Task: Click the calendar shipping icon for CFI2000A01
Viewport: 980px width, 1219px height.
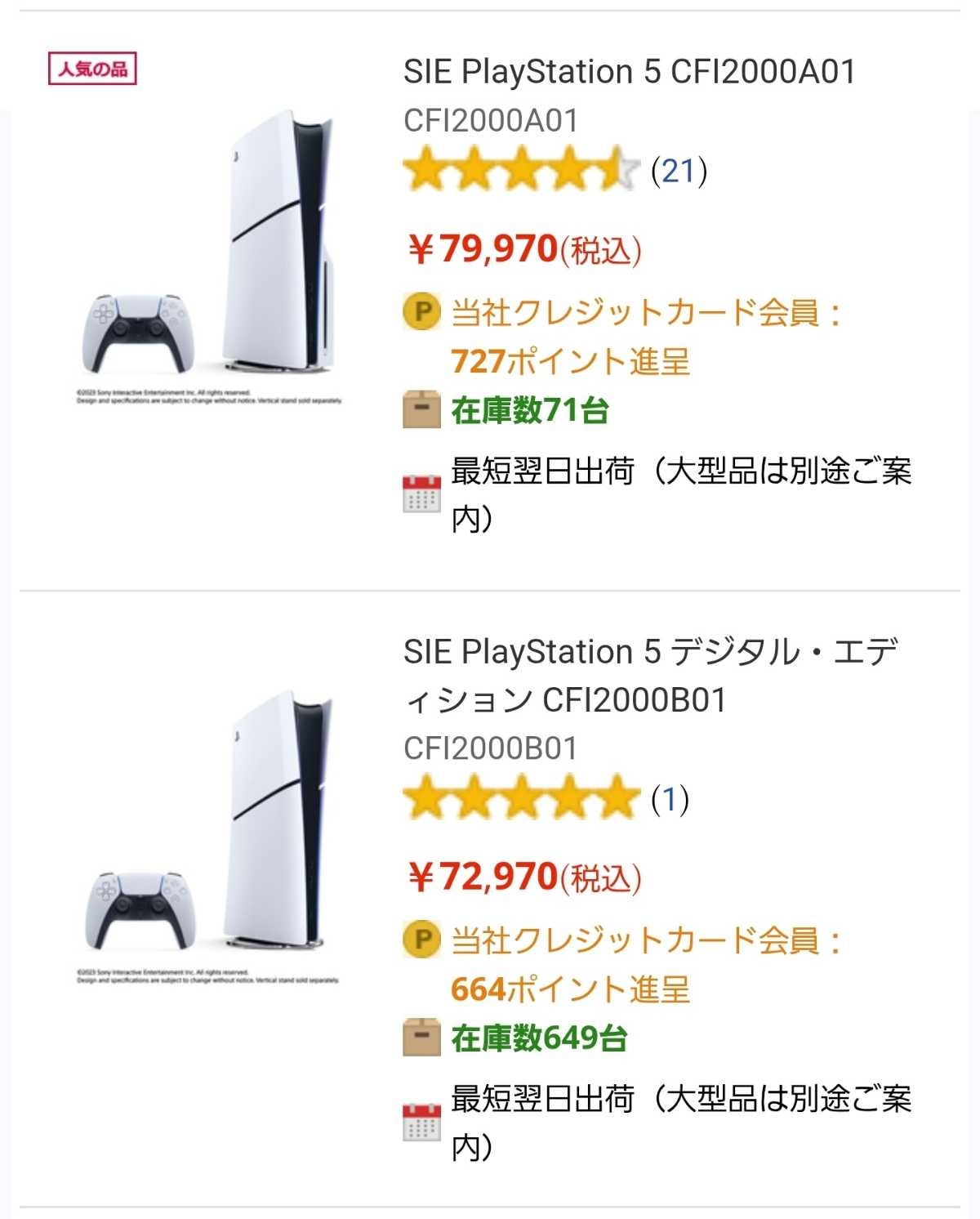Action: (422, 493)
